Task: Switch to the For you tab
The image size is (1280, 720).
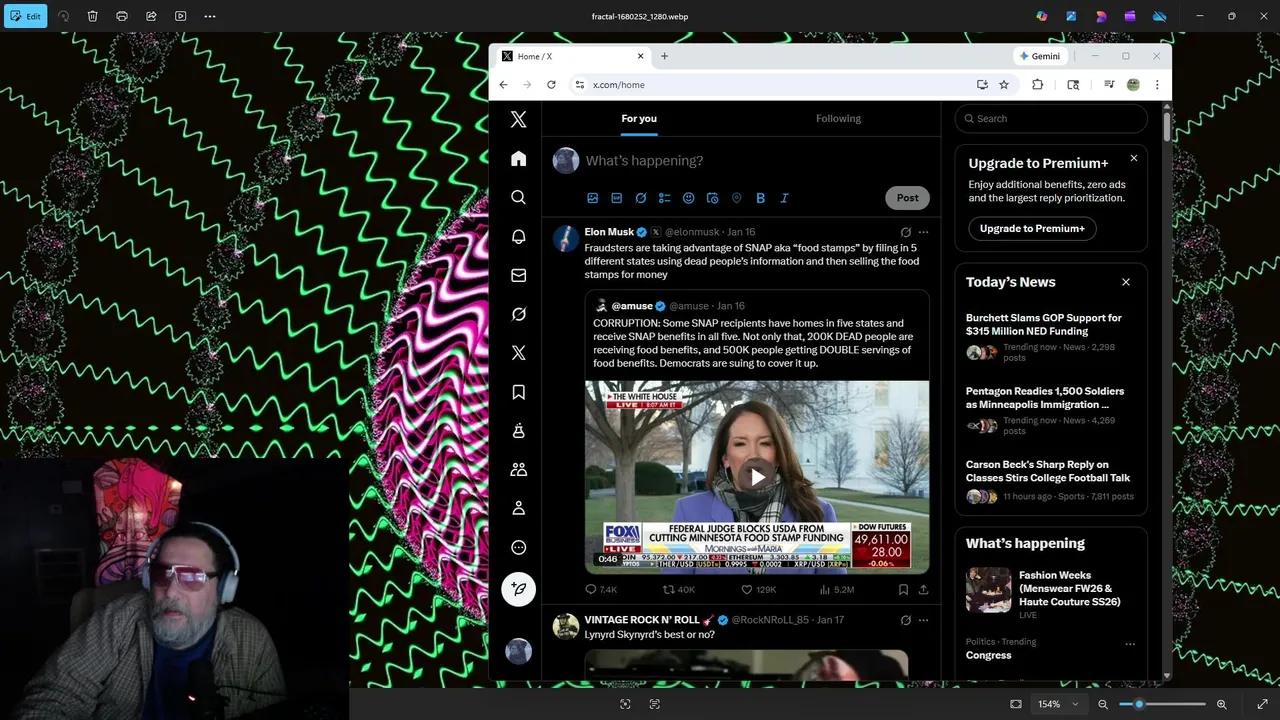Action: tap(639, 118)
